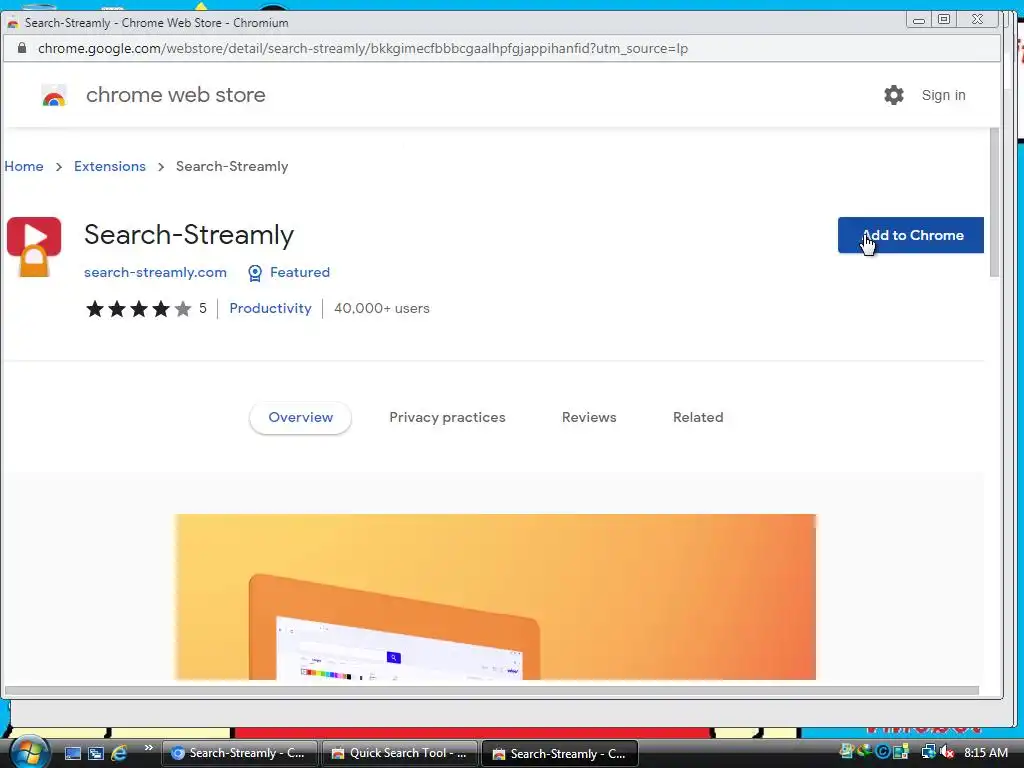1024x768 pixels.
Task: Click the extension preview screenshot
Action: point(495,597)
